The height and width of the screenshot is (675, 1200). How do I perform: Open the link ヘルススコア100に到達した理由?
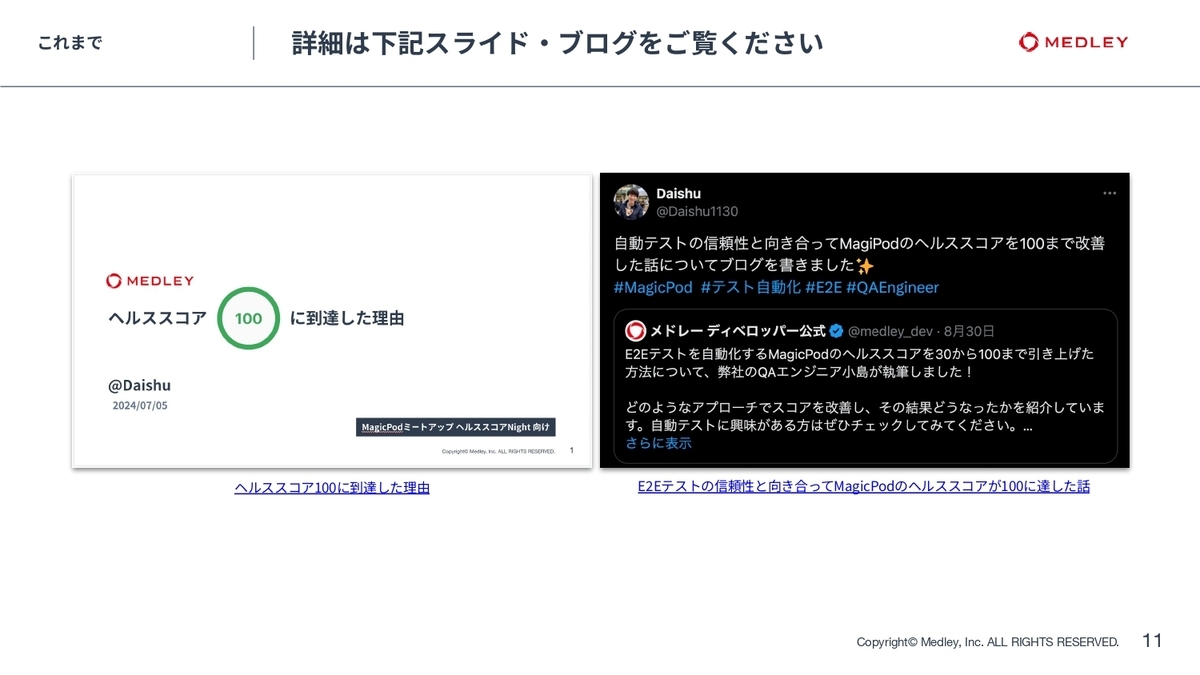(x=332, y=488)
